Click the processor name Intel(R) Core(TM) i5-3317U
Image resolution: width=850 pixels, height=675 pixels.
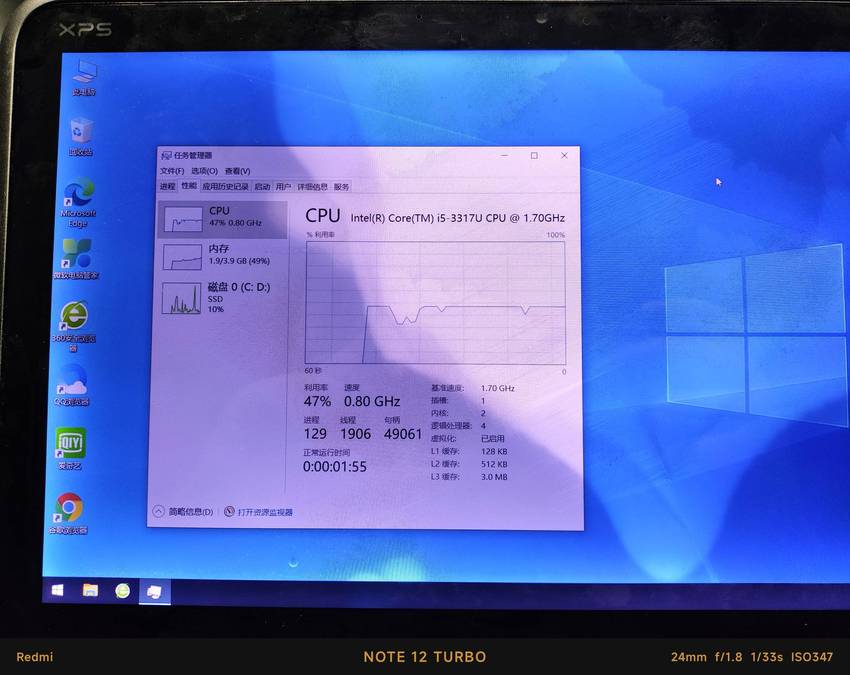tap(458, 218)
